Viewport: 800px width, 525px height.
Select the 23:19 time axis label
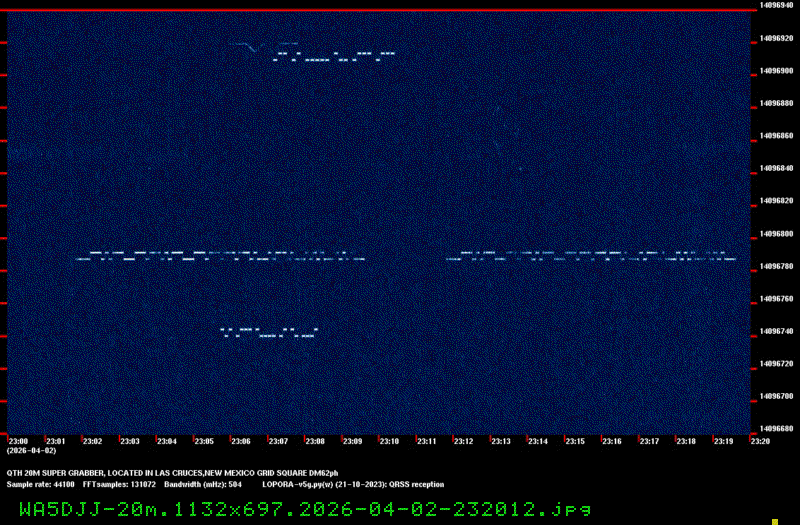pyautogui.click(x=723, y=441)
